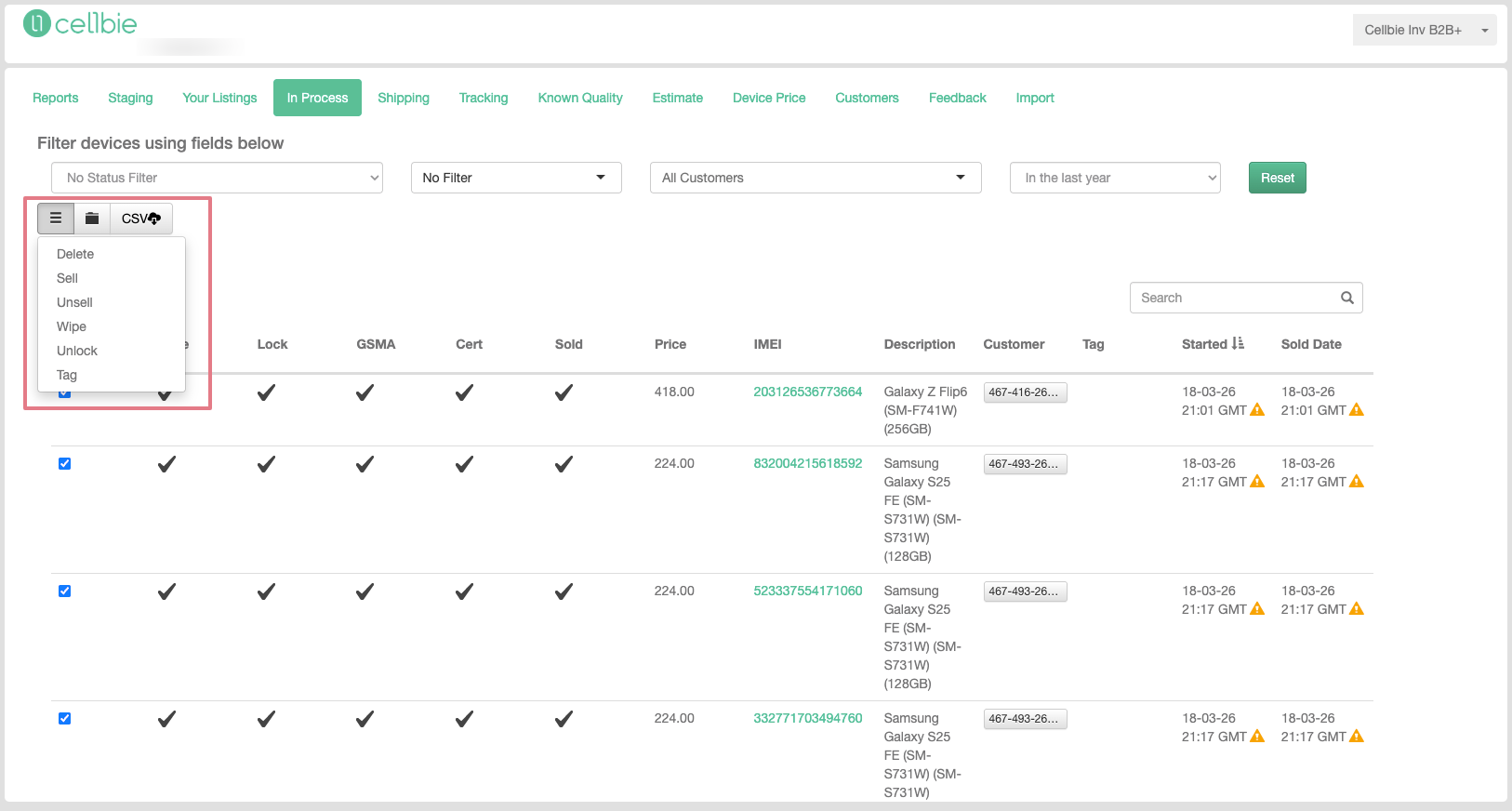Viewport: 1512px width, 811px height.
Task: Click Cert checkmark for IMEI 332771703494760
Action: point(464,719)
